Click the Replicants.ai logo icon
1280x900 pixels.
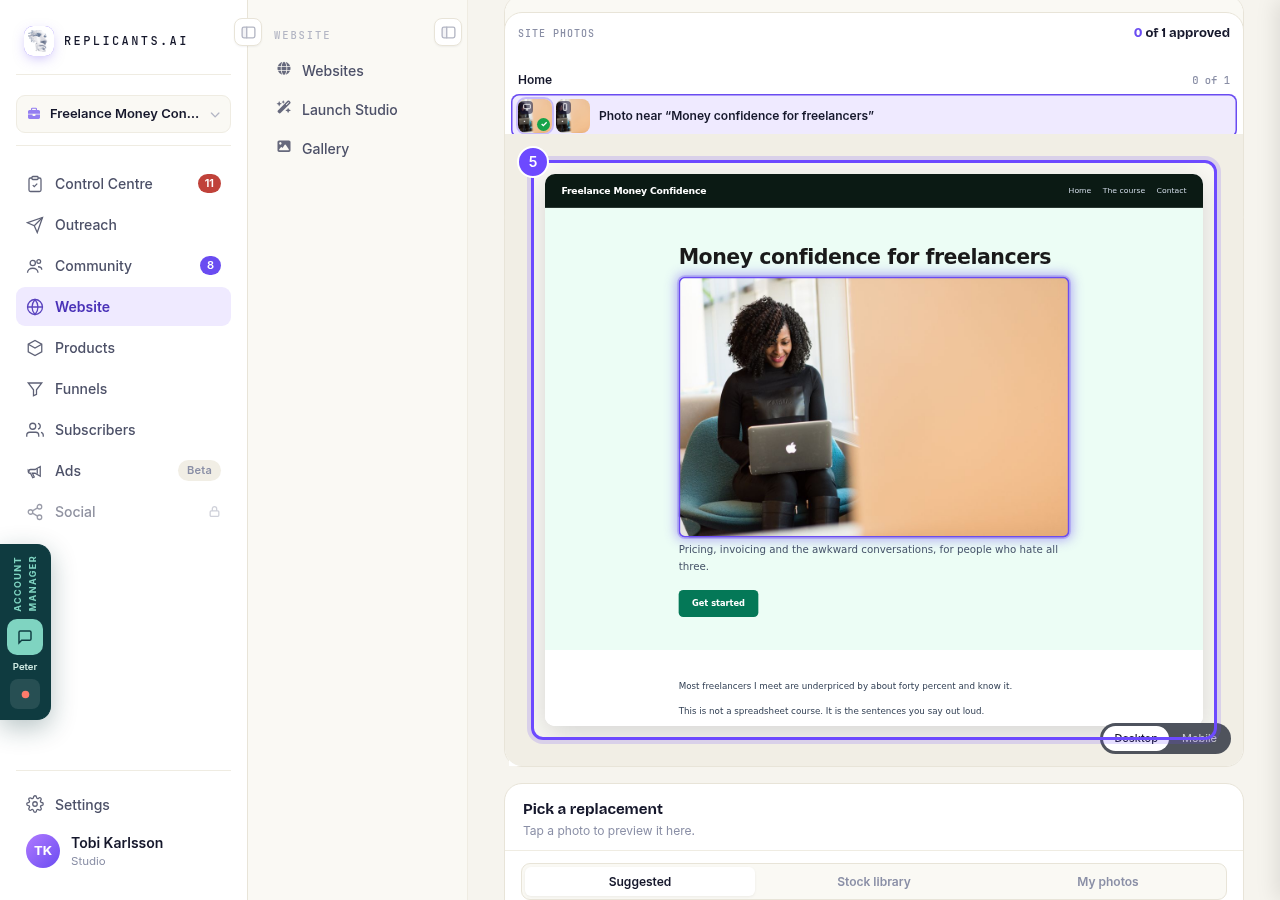tap(39, 41)
